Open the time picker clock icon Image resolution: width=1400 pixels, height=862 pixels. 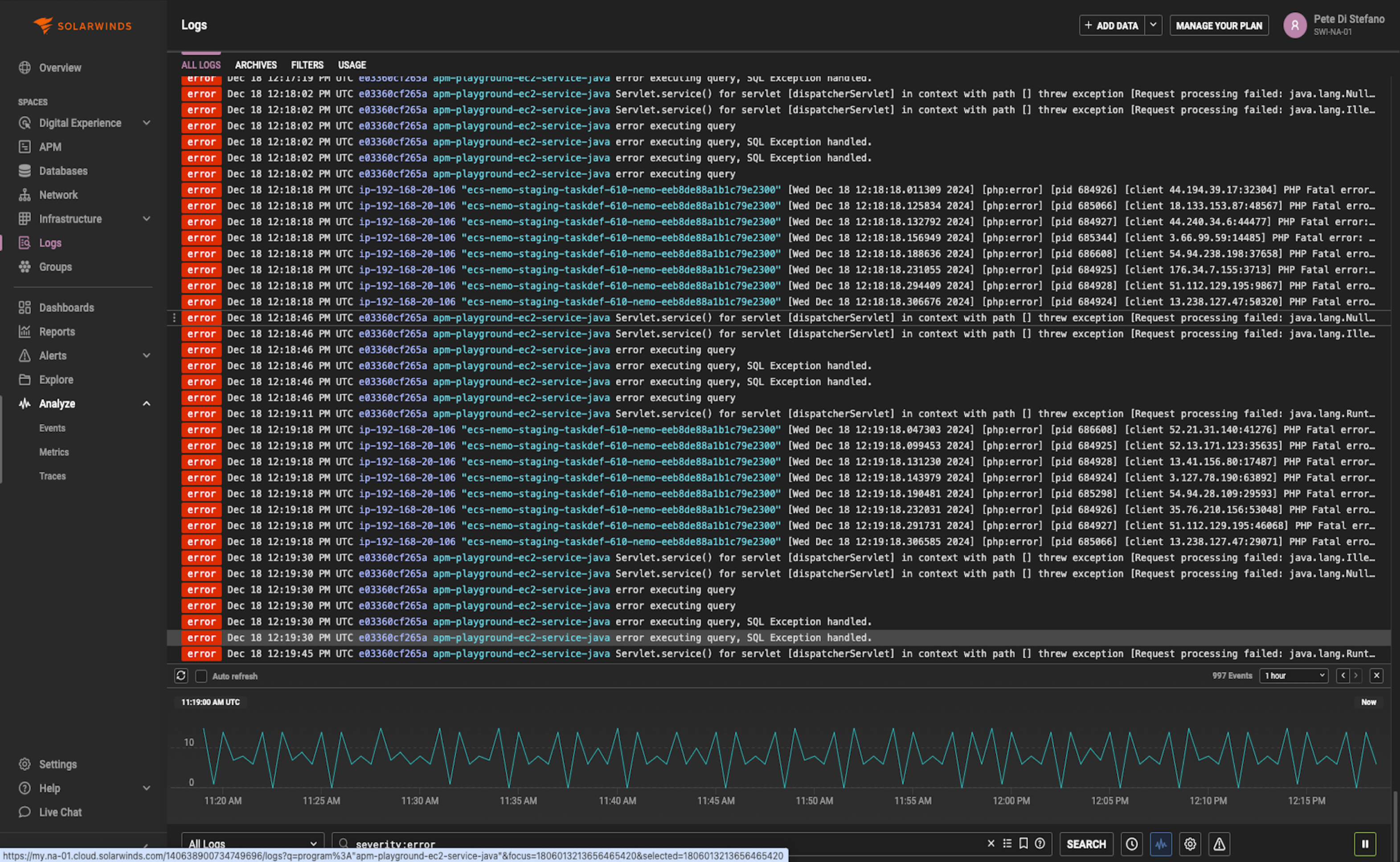pos(1131,844)
